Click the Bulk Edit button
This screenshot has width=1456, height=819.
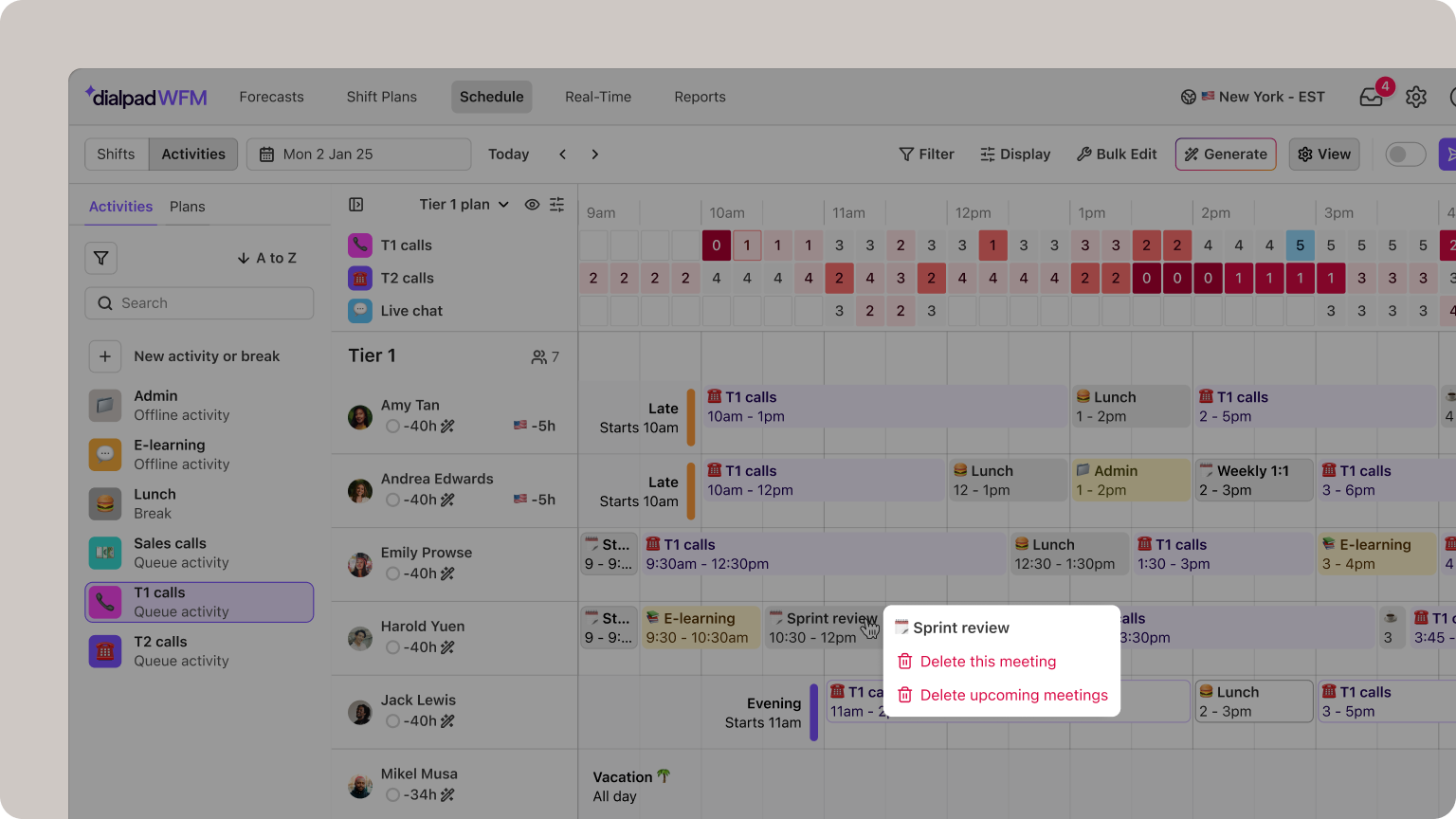click(1117, 155)
